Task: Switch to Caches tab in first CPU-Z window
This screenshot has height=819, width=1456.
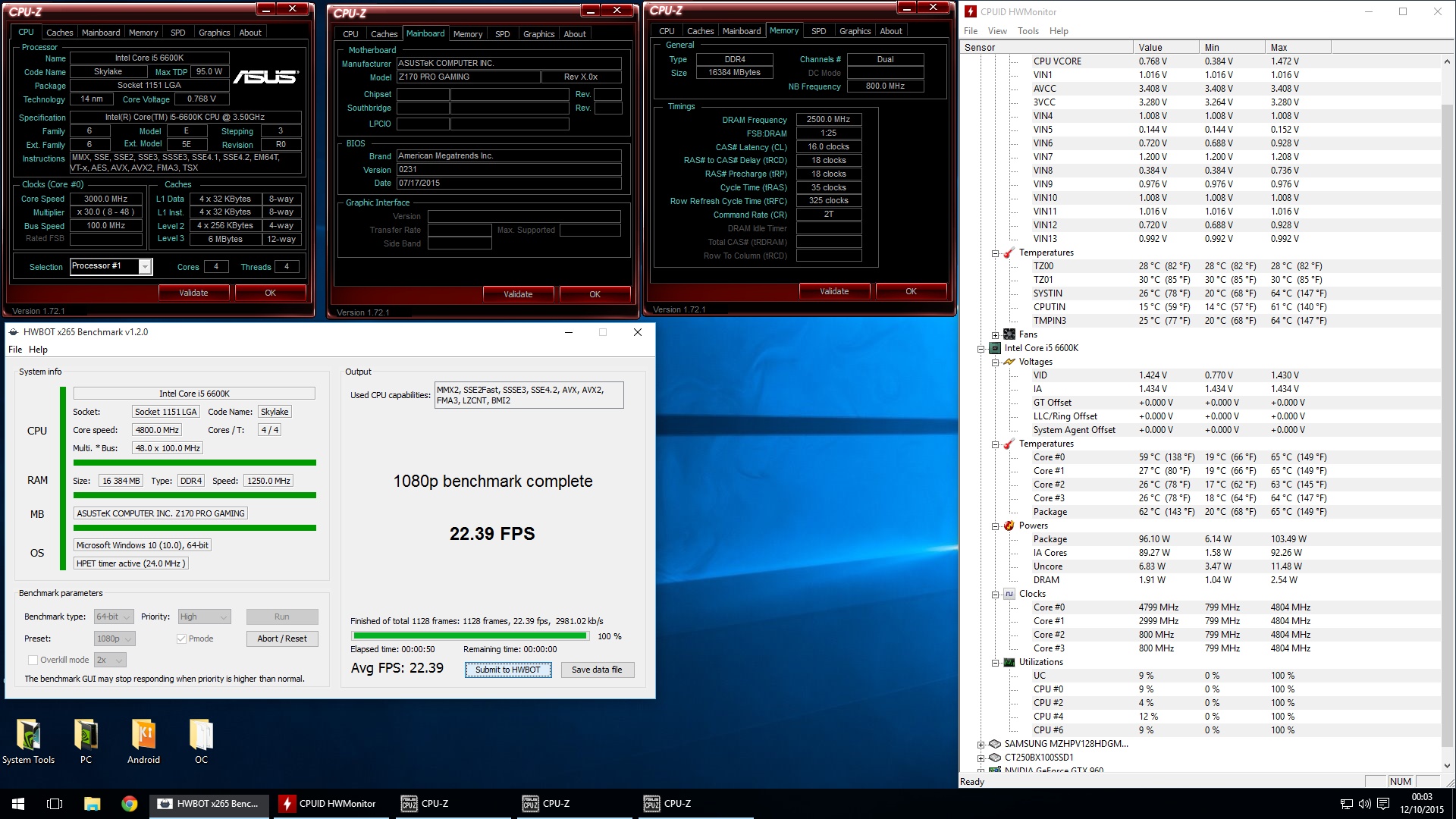Action: point(59,33)
